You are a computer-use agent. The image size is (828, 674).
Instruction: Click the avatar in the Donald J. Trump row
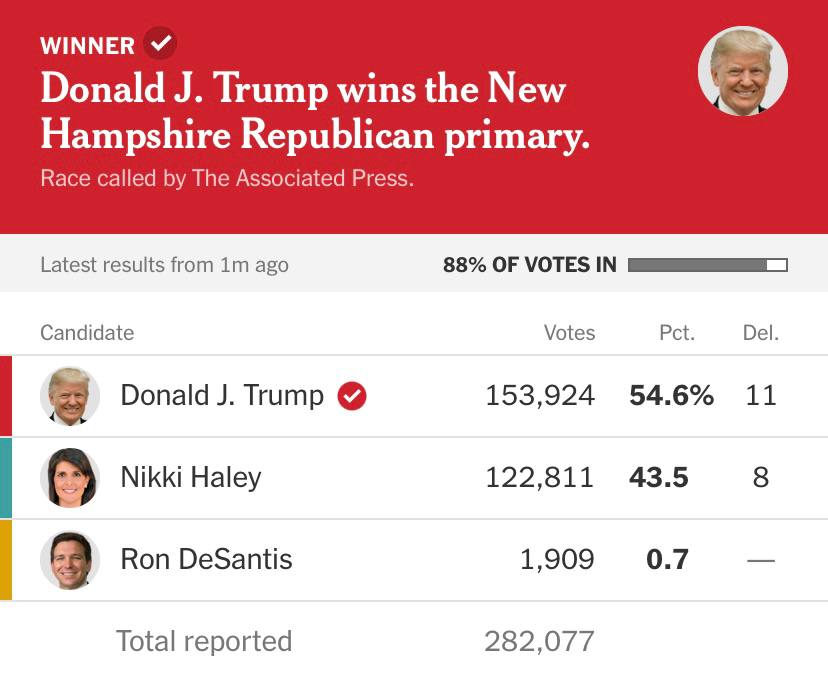coord(70,396)
